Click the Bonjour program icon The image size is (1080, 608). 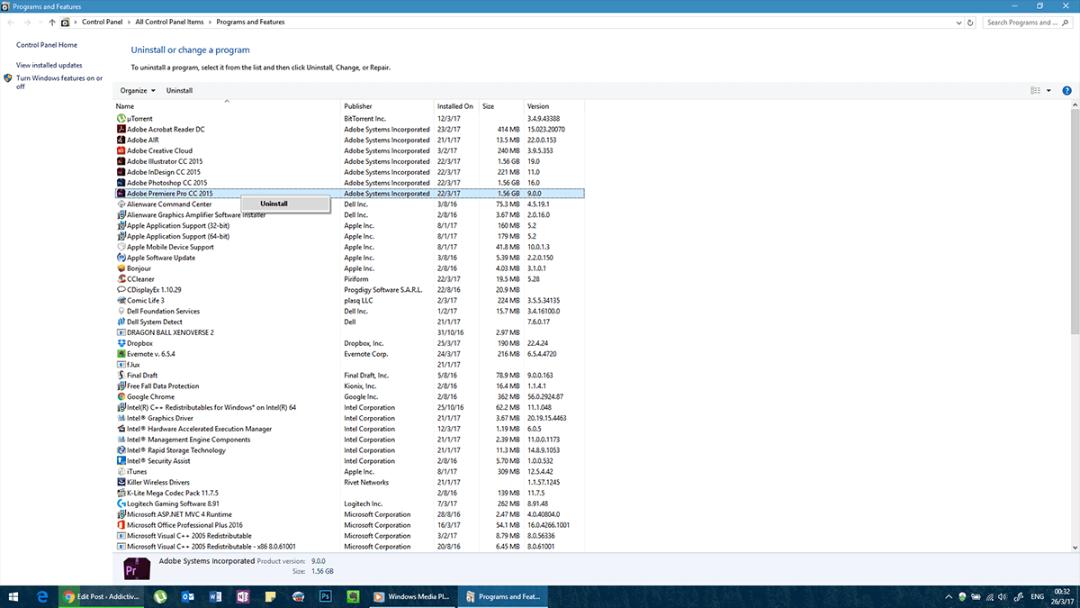[x=121, y=269]
